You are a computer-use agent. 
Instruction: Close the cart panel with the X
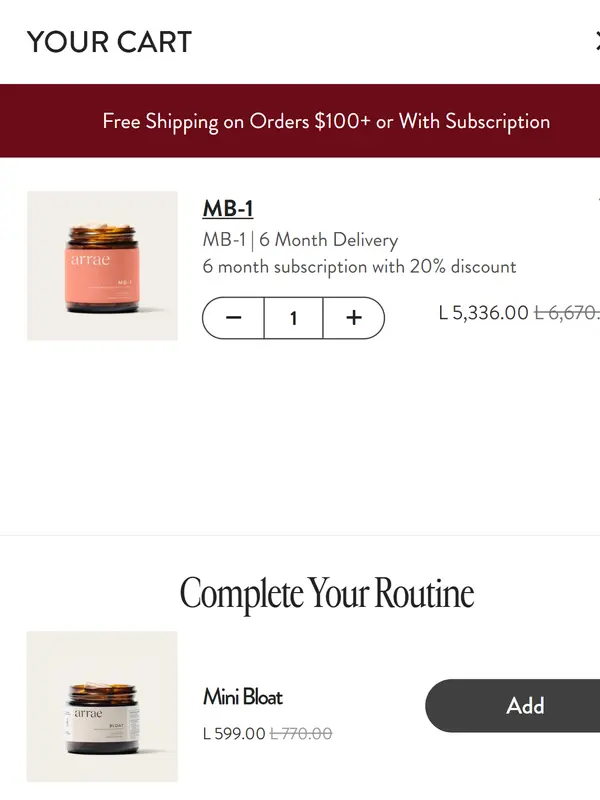[x=597, y=41]
